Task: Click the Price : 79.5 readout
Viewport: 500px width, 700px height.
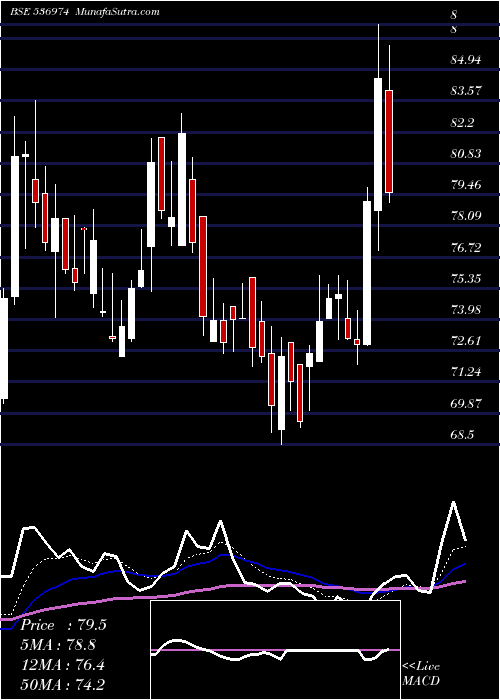Action: pos(63,625)
